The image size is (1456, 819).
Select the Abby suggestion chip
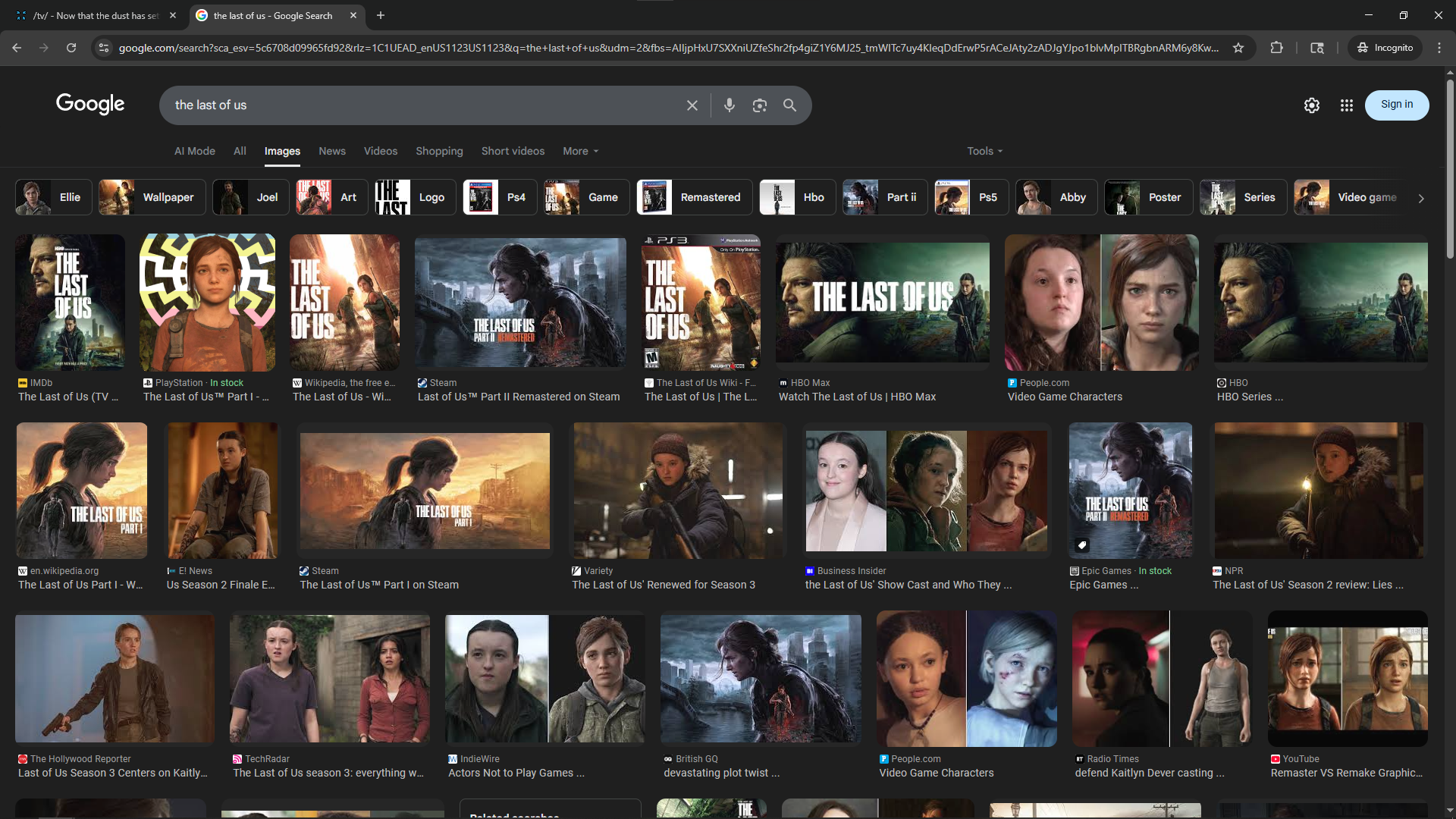1057,197
